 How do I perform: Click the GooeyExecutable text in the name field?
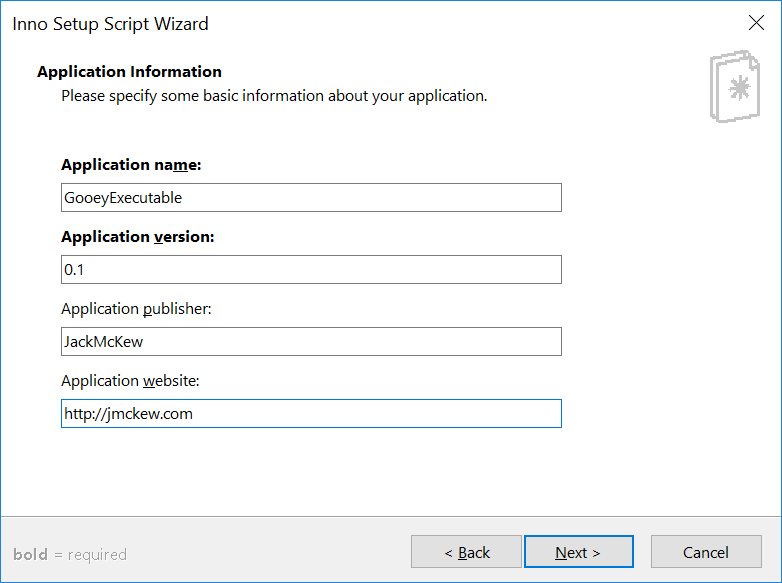click(x=123, y=198)
